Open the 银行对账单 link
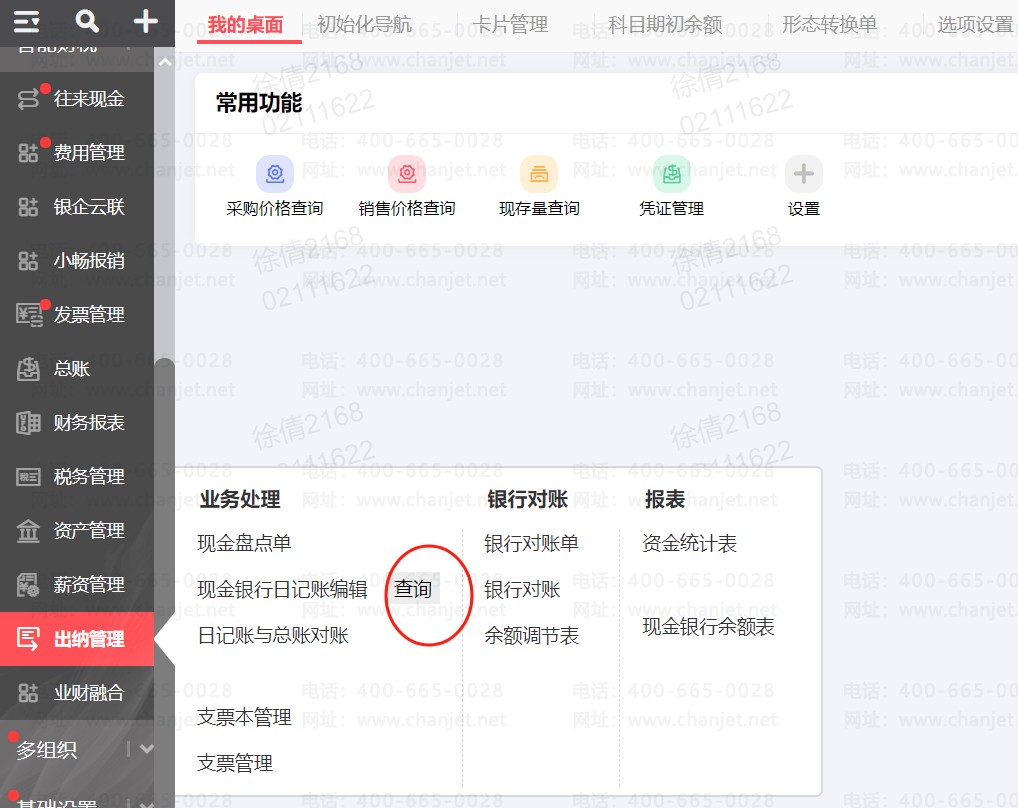 tap(531, 544)
